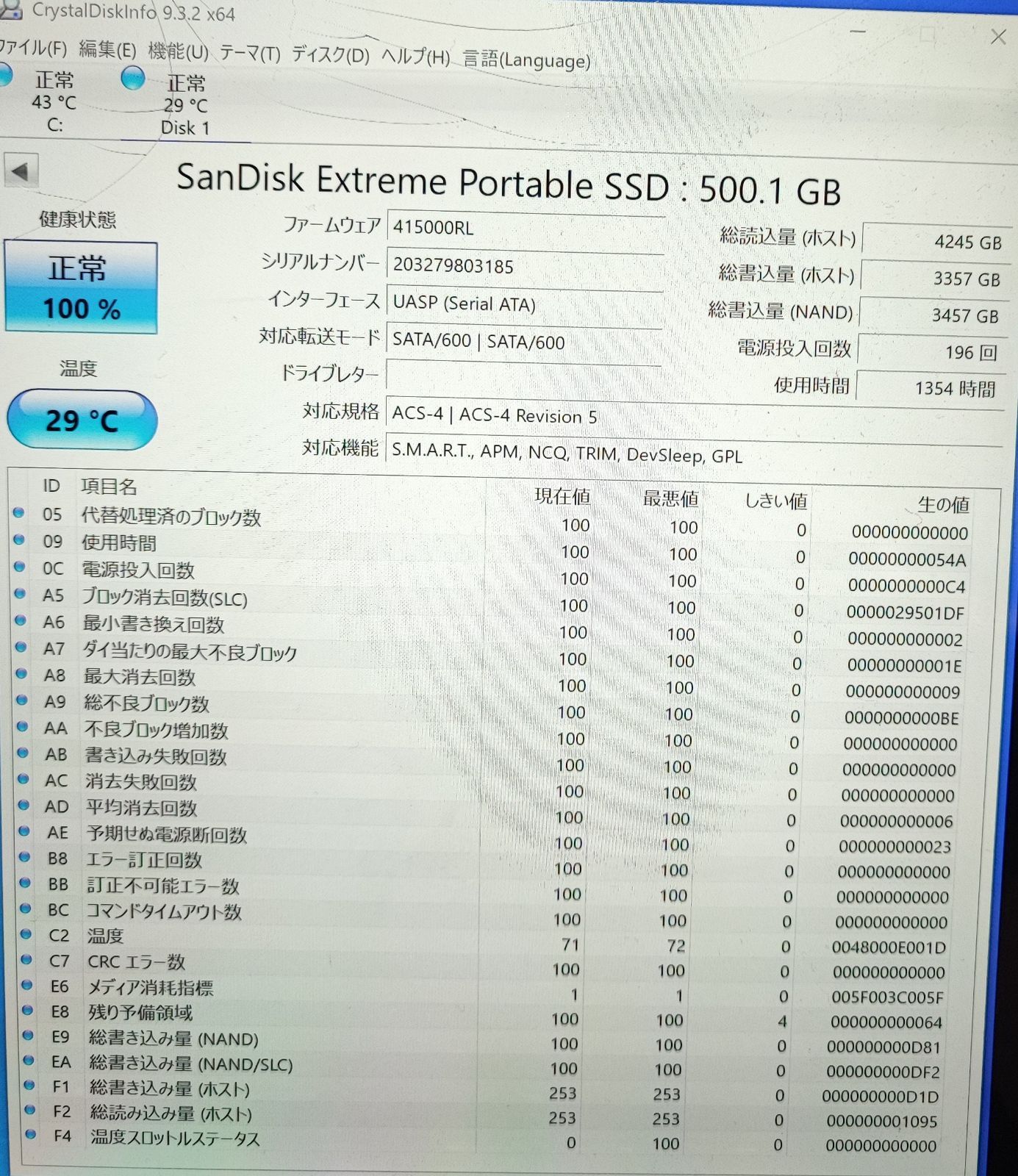Open the ヘルプ(H) menu
This screenshot has width=1018, height=1176.
[415, 57]
